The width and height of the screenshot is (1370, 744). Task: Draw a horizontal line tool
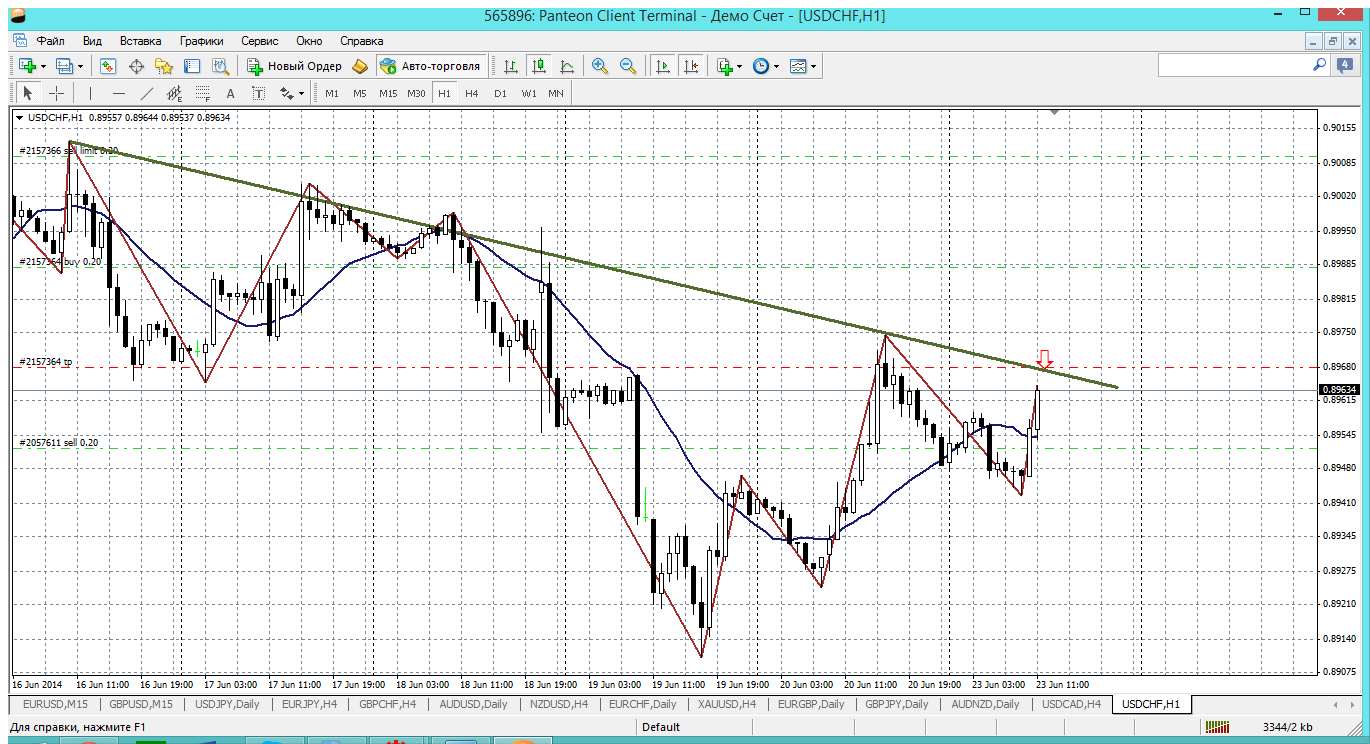click(x=119, y=93)
